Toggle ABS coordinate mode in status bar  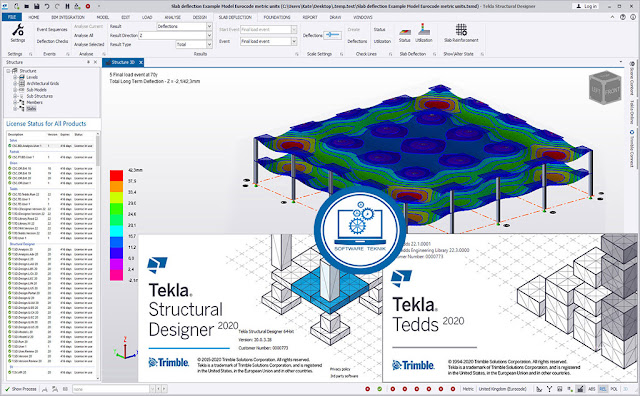click(591, 389)
